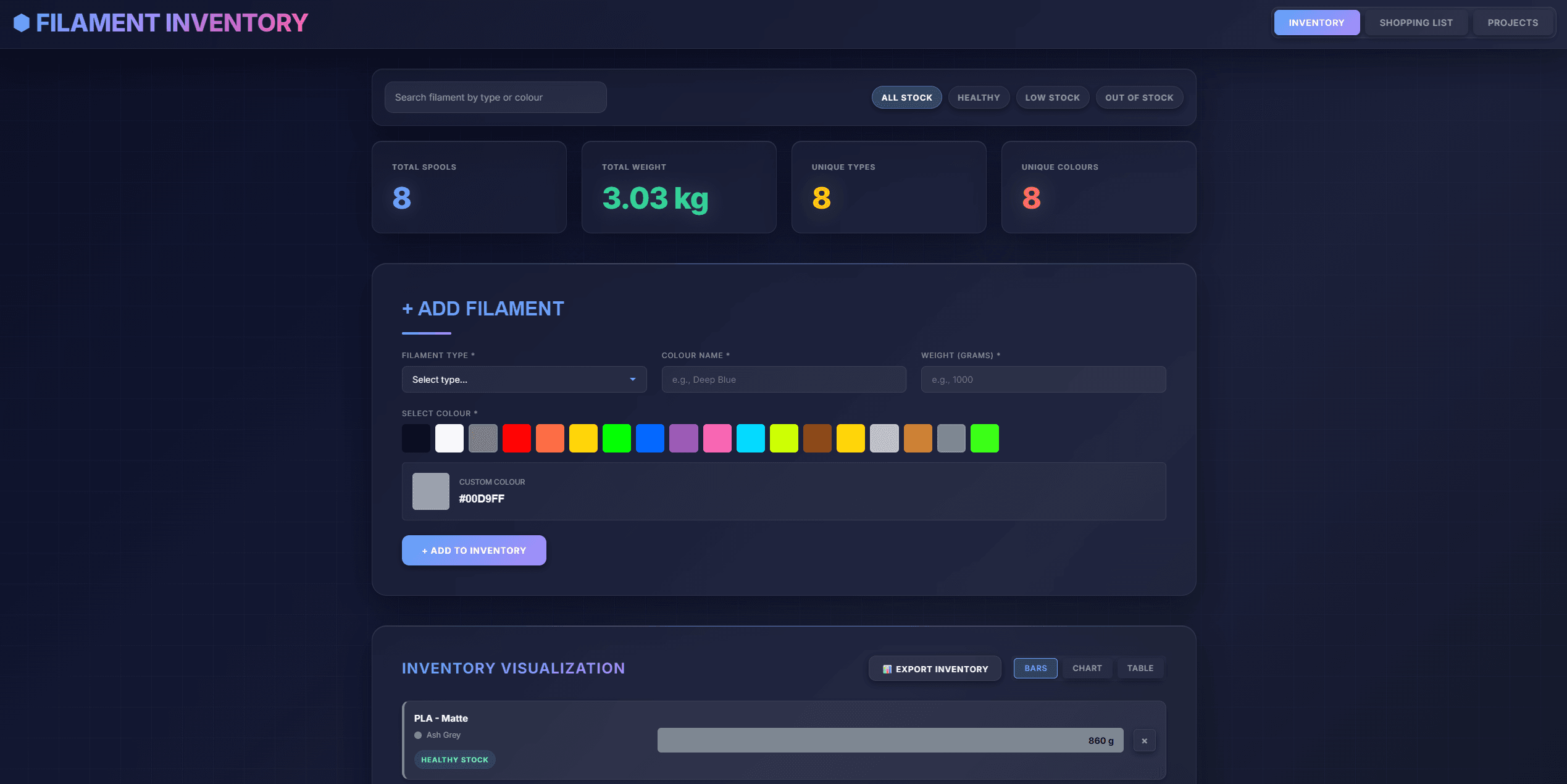Switch visualization to CHART view
Screen dimensions: 1567x784
1087,668
